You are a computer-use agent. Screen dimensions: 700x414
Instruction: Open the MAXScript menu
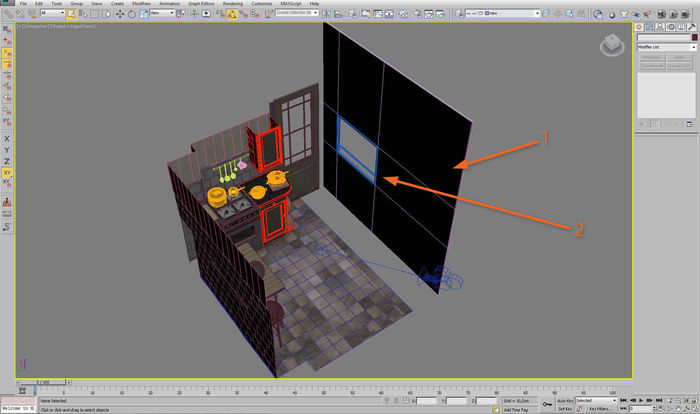(291, 4)
